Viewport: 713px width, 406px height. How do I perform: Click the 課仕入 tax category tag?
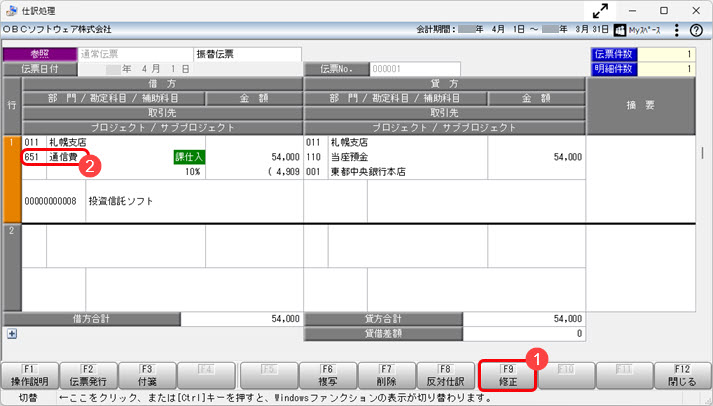[x=190, y=157]
